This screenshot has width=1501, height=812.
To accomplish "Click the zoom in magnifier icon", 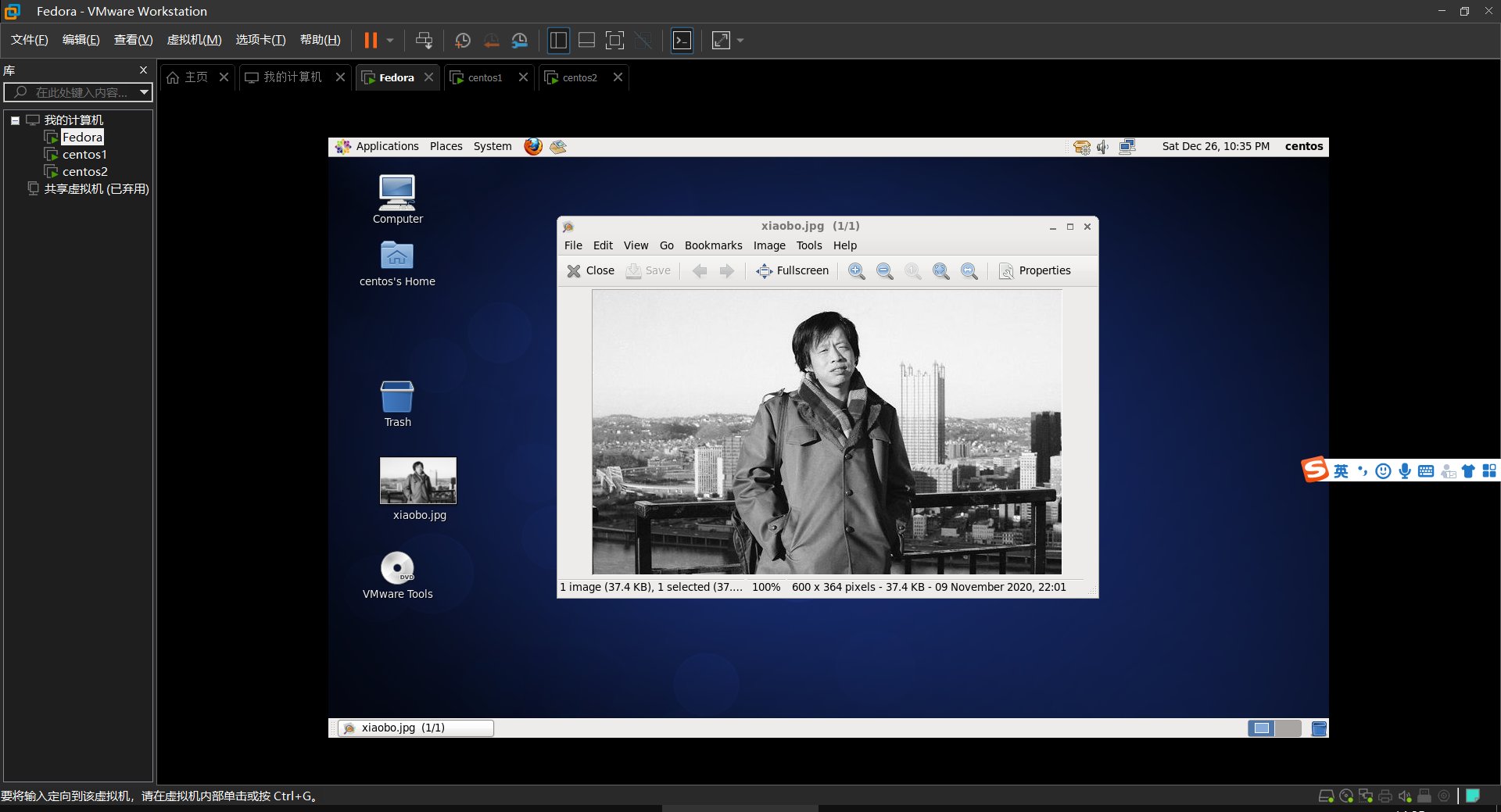I will click(857, 270).
